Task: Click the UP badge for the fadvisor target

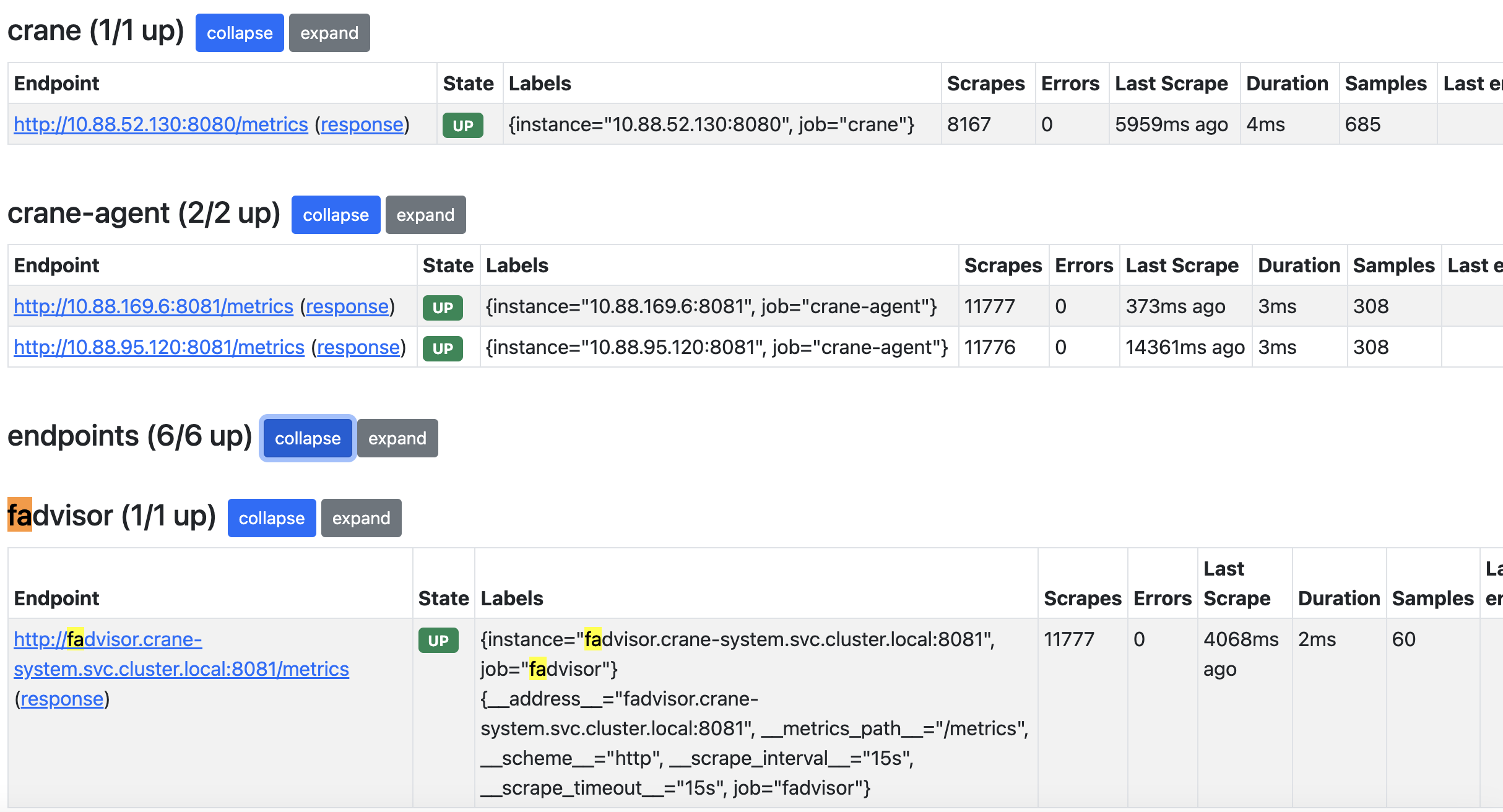Action: [x=438, y=640]
